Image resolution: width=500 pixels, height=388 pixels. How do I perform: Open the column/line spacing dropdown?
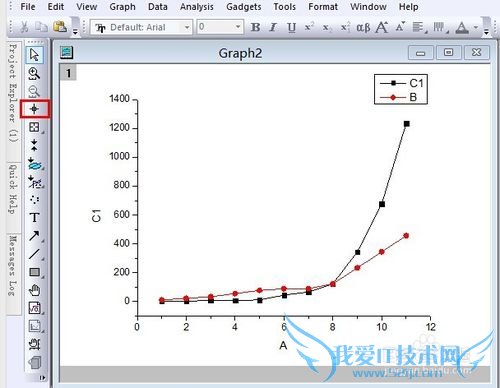(441, 27)
